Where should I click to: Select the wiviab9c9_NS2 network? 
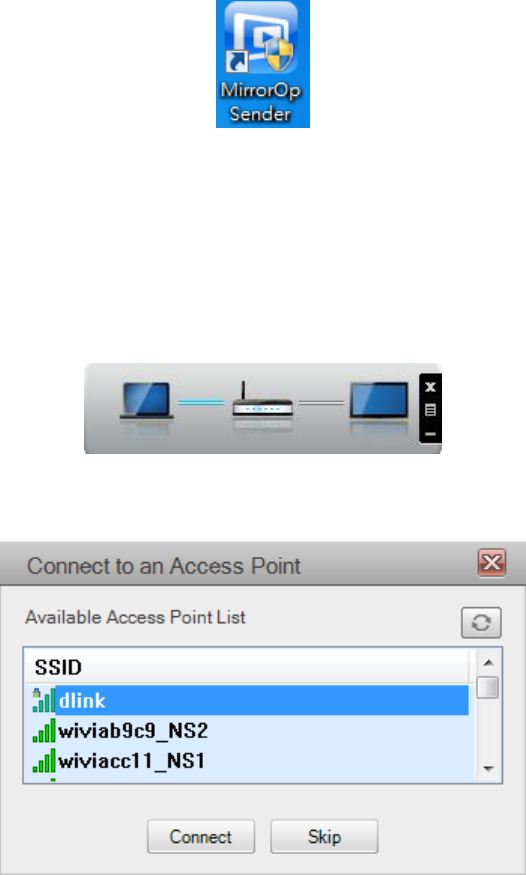pos(246,730)
